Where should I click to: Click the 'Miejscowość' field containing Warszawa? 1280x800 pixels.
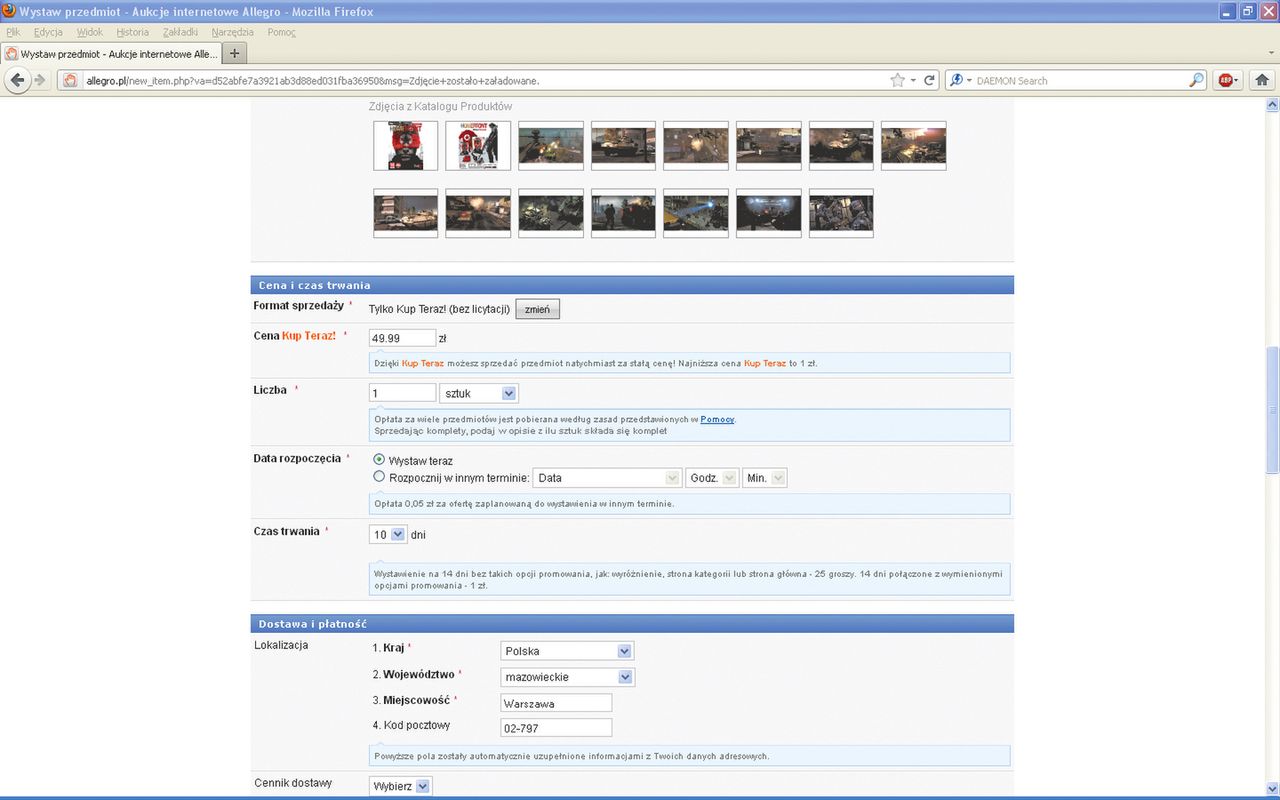point(556,703)
